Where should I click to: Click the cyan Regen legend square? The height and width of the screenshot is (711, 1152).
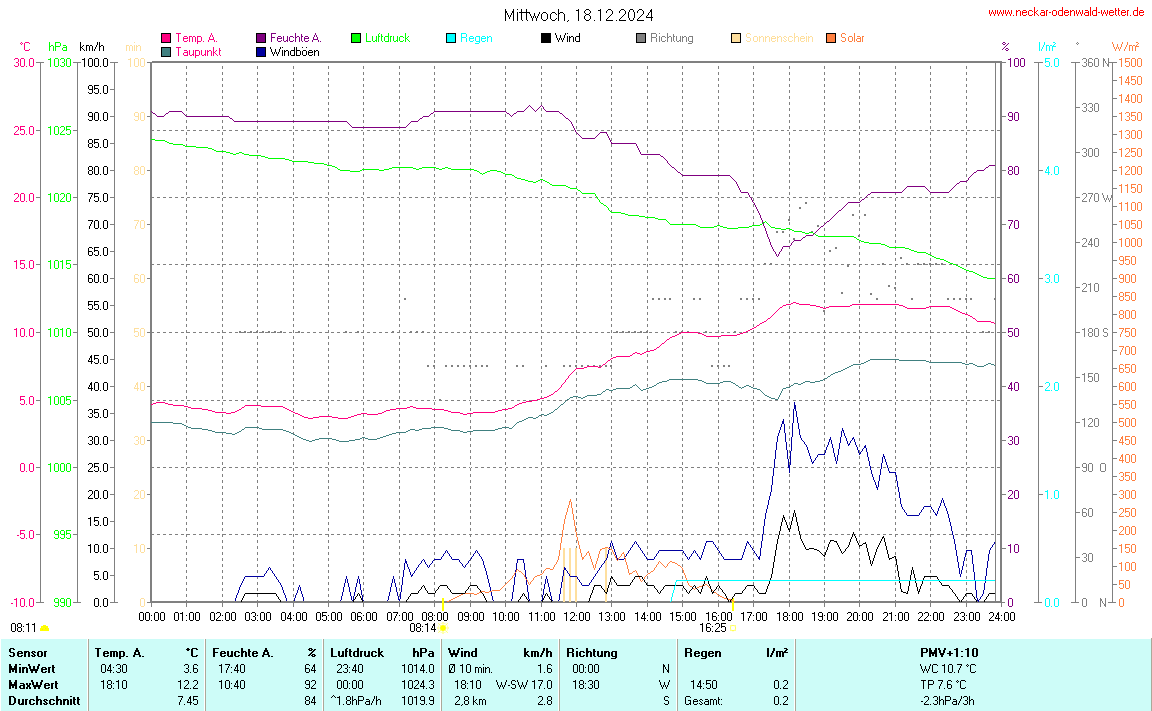[x=451, y=39]
